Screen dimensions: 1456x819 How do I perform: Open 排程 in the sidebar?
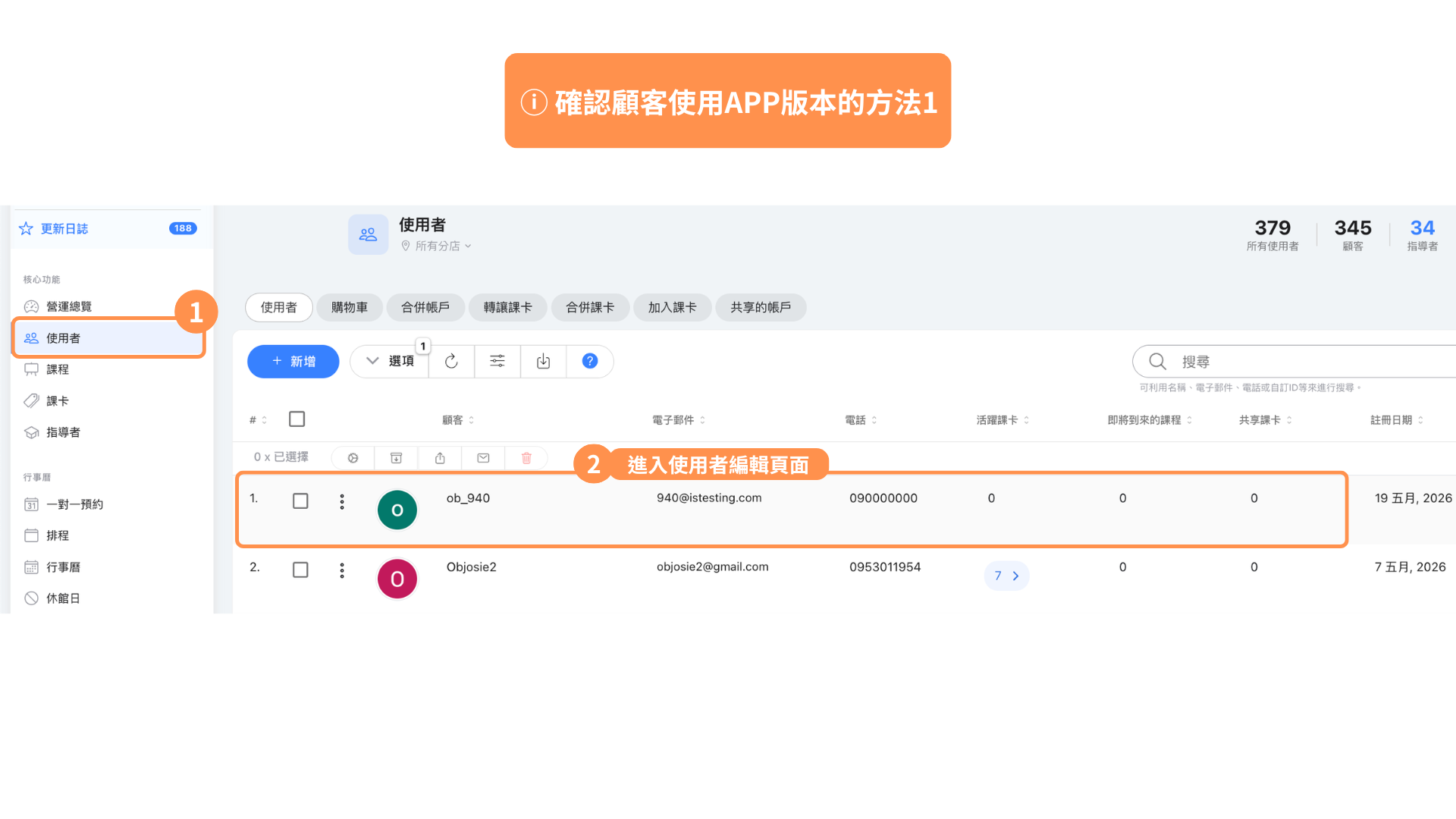57,535
